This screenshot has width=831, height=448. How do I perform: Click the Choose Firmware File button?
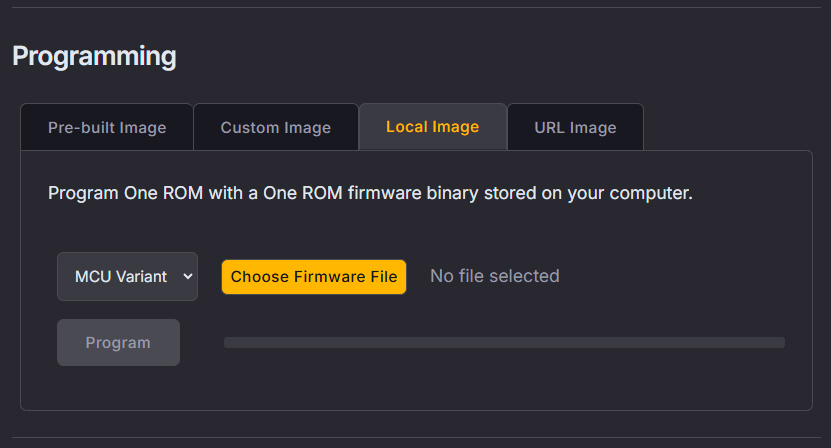click(314, 277)
